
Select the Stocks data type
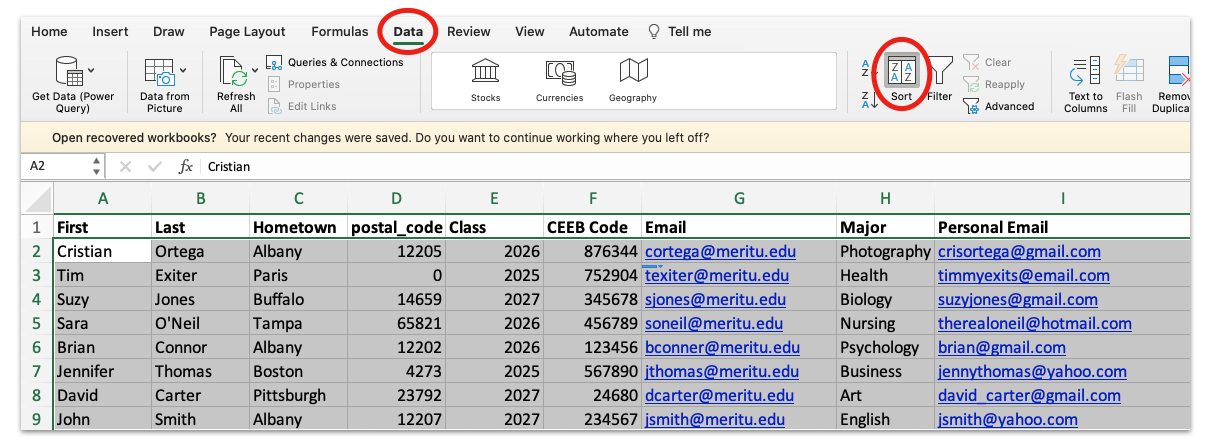[x=486, y=80]
